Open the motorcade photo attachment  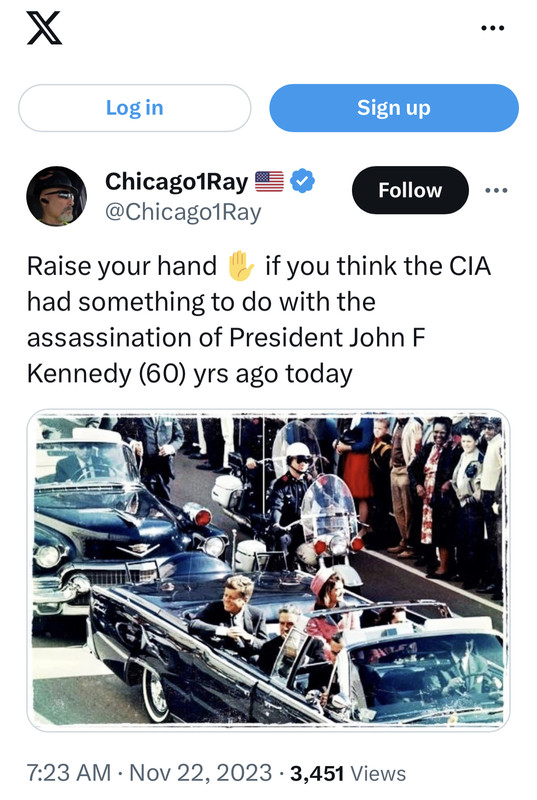268,570
